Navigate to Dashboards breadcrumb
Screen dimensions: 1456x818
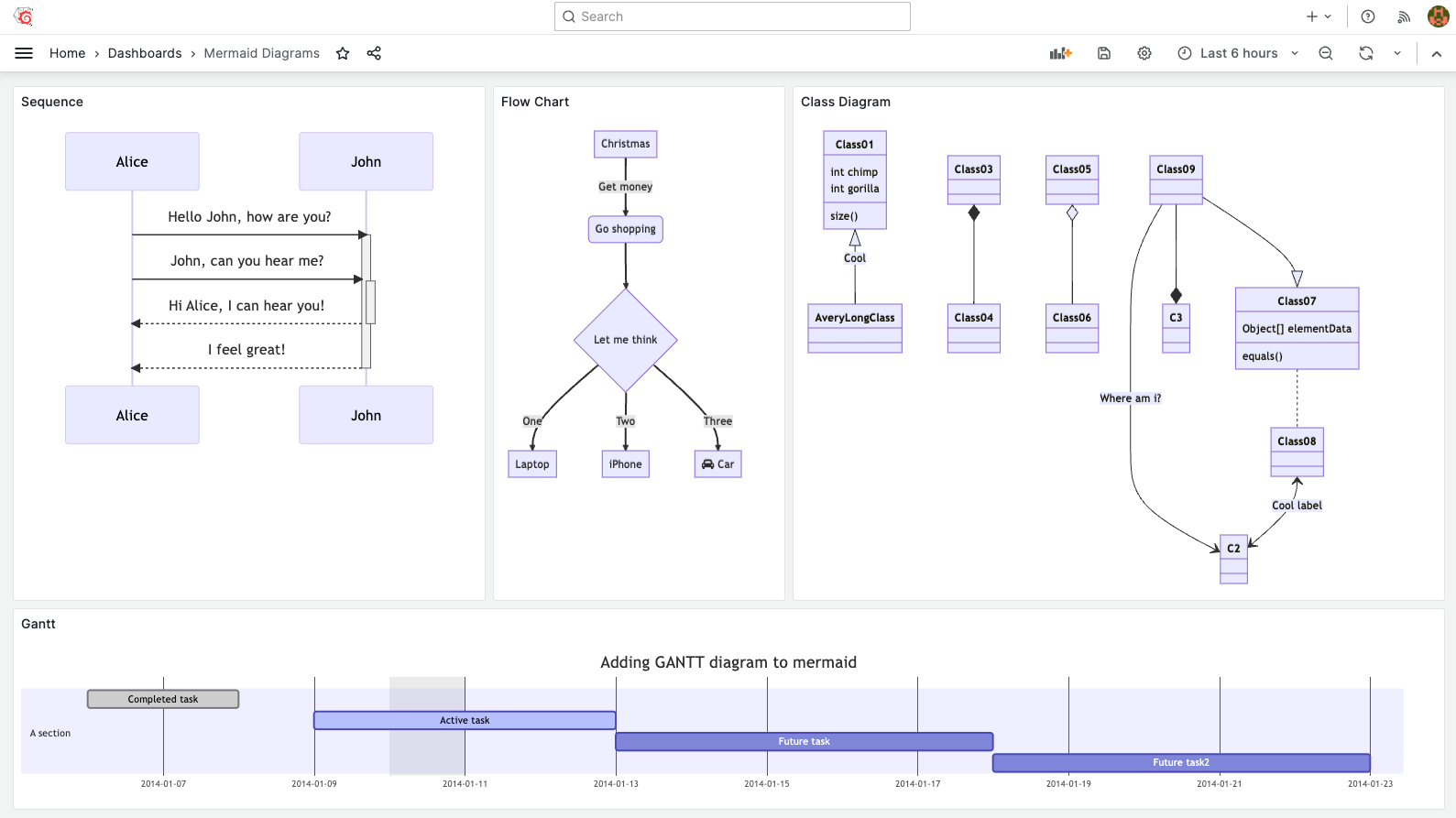coord(145,53)
